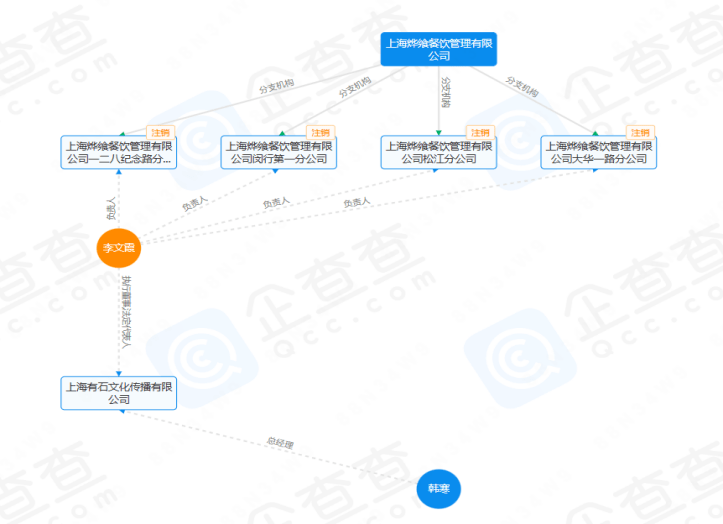The width and height of the screenshot is (723, 524).
Task: Click 分支机构 label on edge to 大华一路分公司
Action: pos(522,86)
